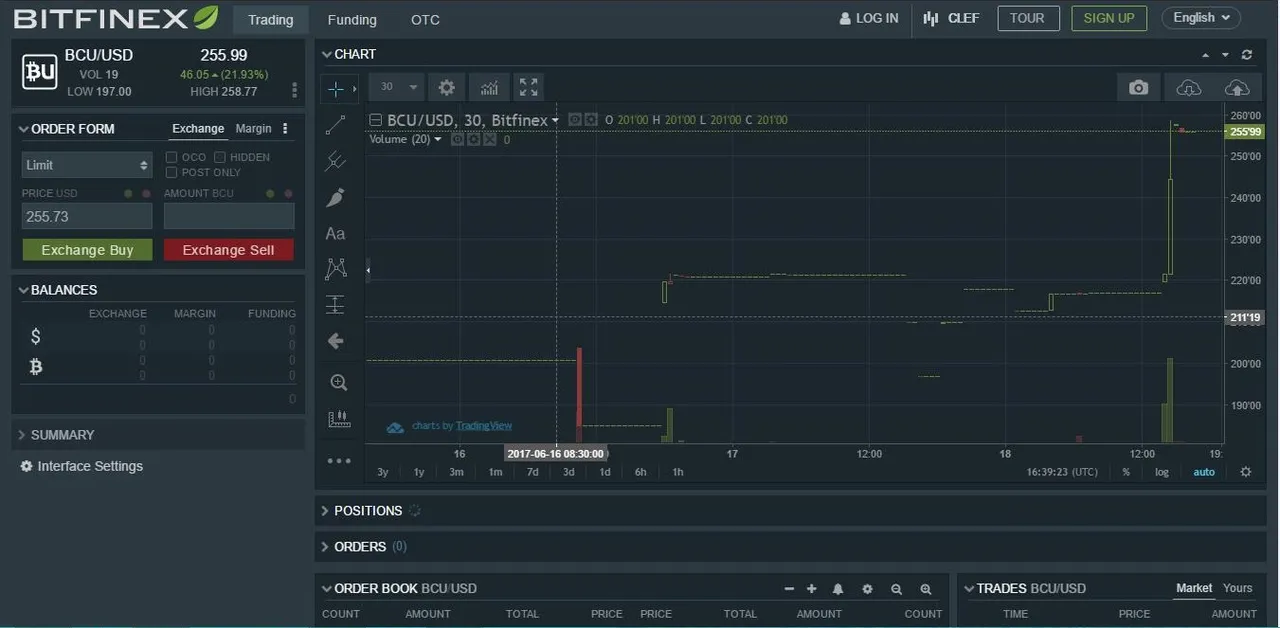Click the TOUR button
The width and height of the screenshot is (1280, 628).
1028,18
